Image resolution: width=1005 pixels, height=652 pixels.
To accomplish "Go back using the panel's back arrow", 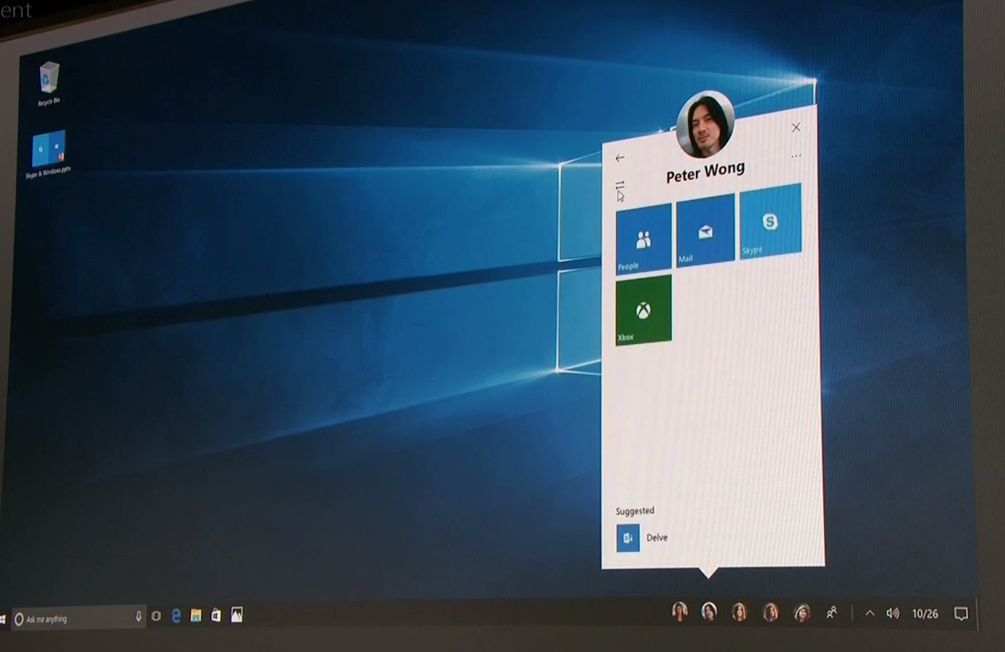I will (620, 158).
